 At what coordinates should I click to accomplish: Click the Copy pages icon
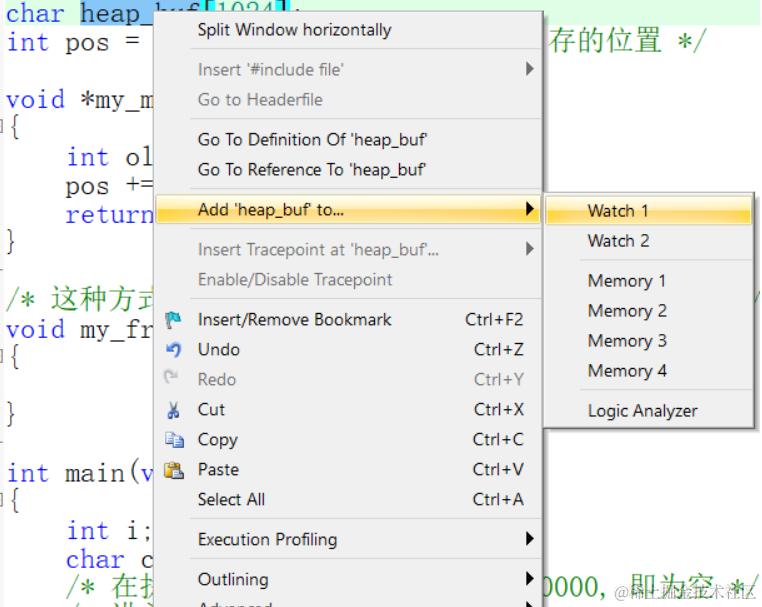[x=174, y=440]
